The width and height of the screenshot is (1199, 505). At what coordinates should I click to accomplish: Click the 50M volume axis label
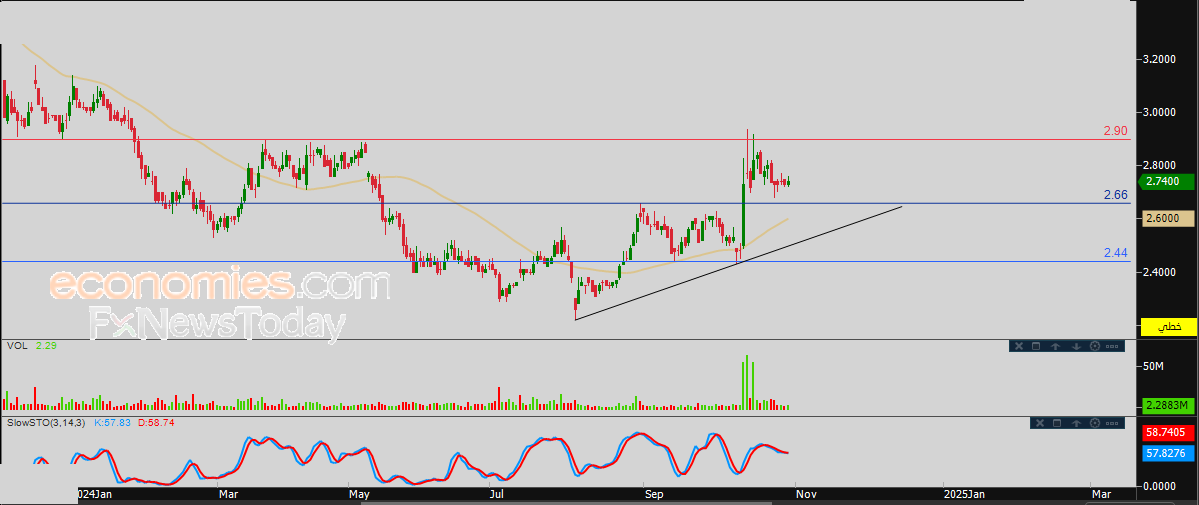(x=1153, y=367)
